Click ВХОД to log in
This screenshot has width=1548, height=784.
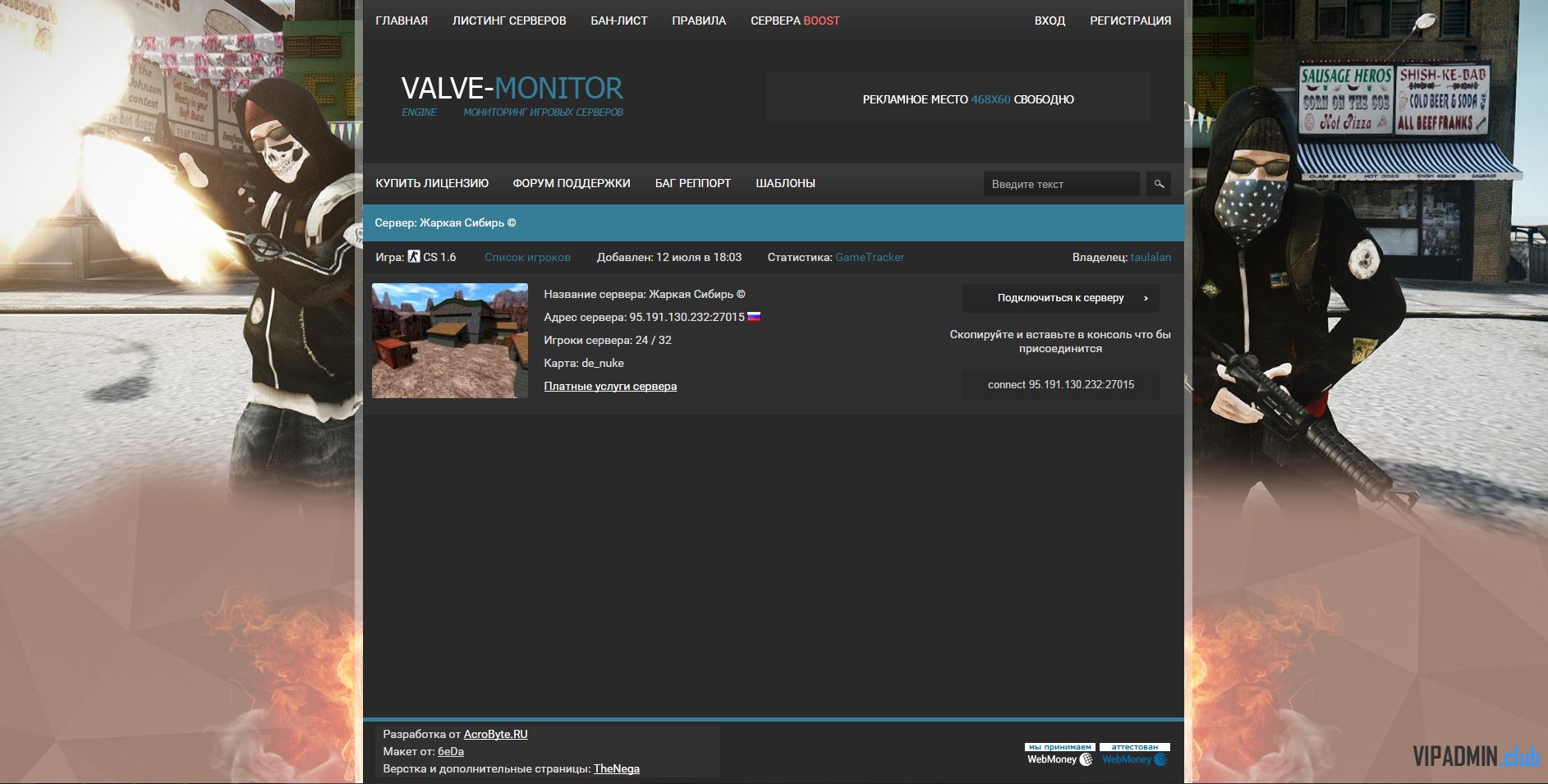pos(1050,21)
